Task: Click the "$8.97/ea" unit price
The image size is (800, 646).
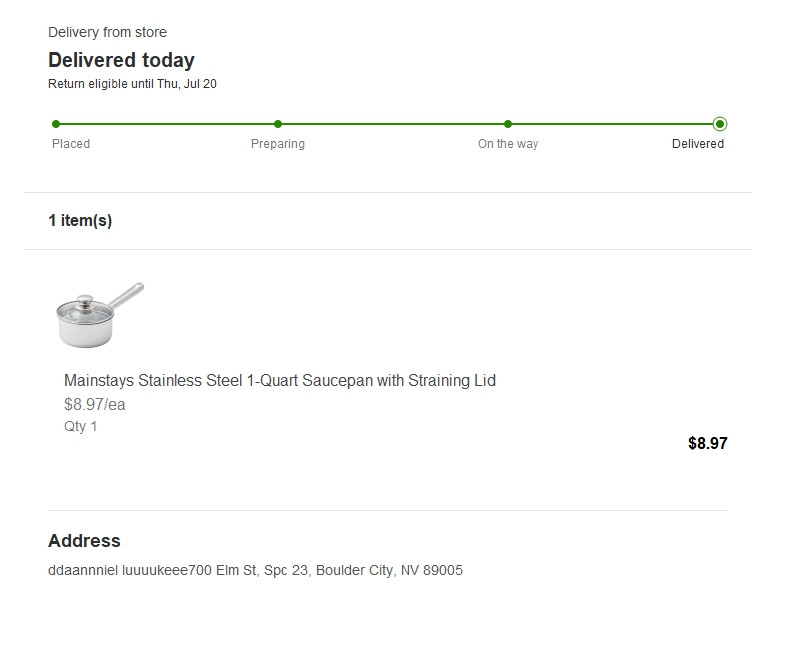Action: point(95,405)
